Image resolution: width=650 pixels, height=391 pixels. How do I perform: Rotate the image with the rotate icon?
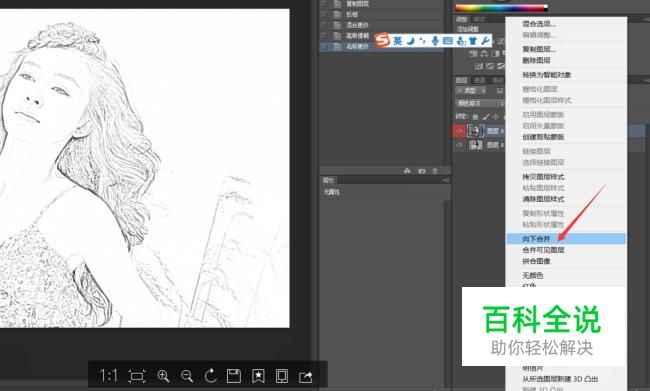tap(211, 376)
